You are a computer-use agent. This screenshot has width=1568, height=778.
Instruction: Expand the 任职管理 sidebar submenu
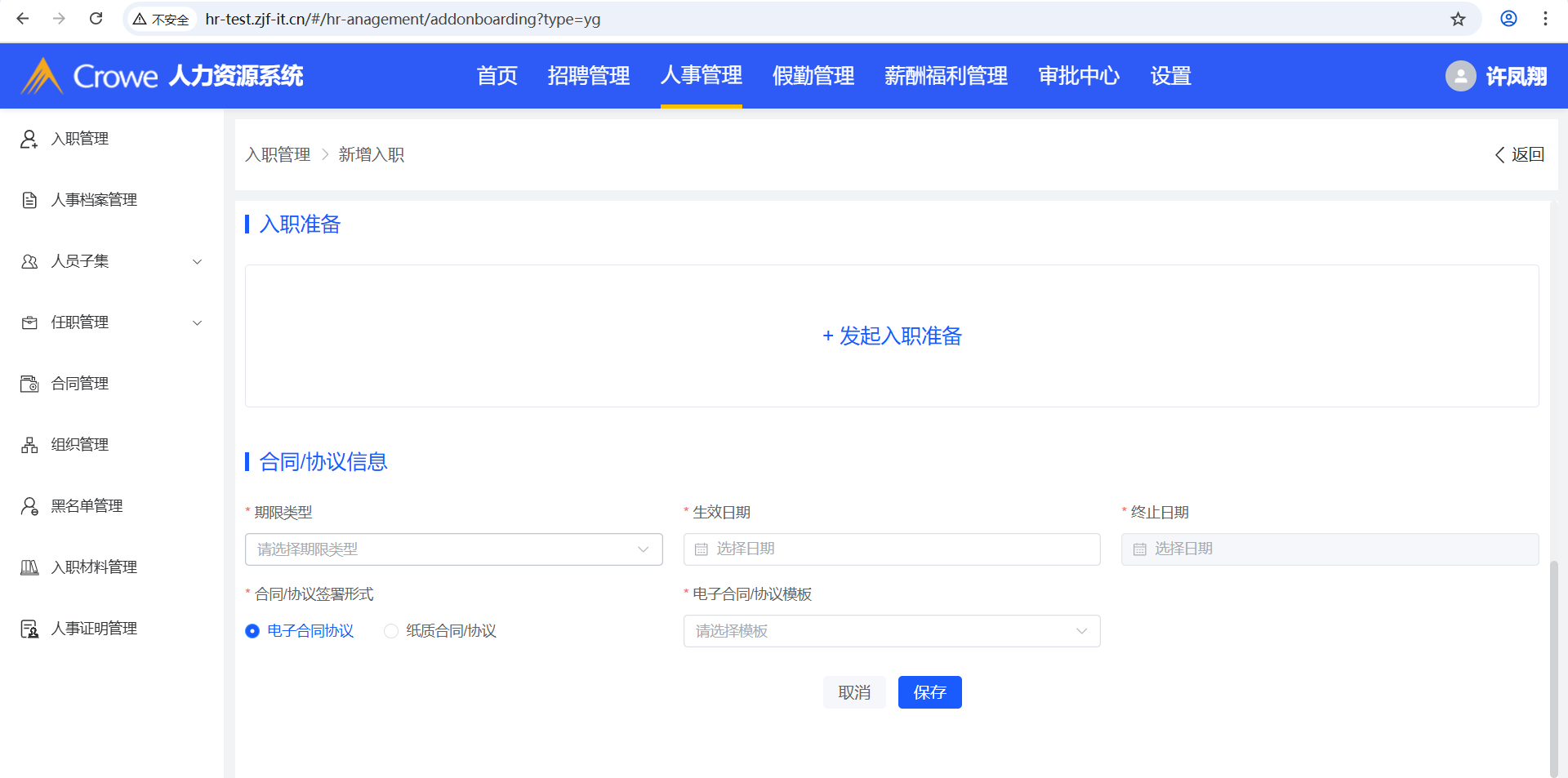pos(196,323)
